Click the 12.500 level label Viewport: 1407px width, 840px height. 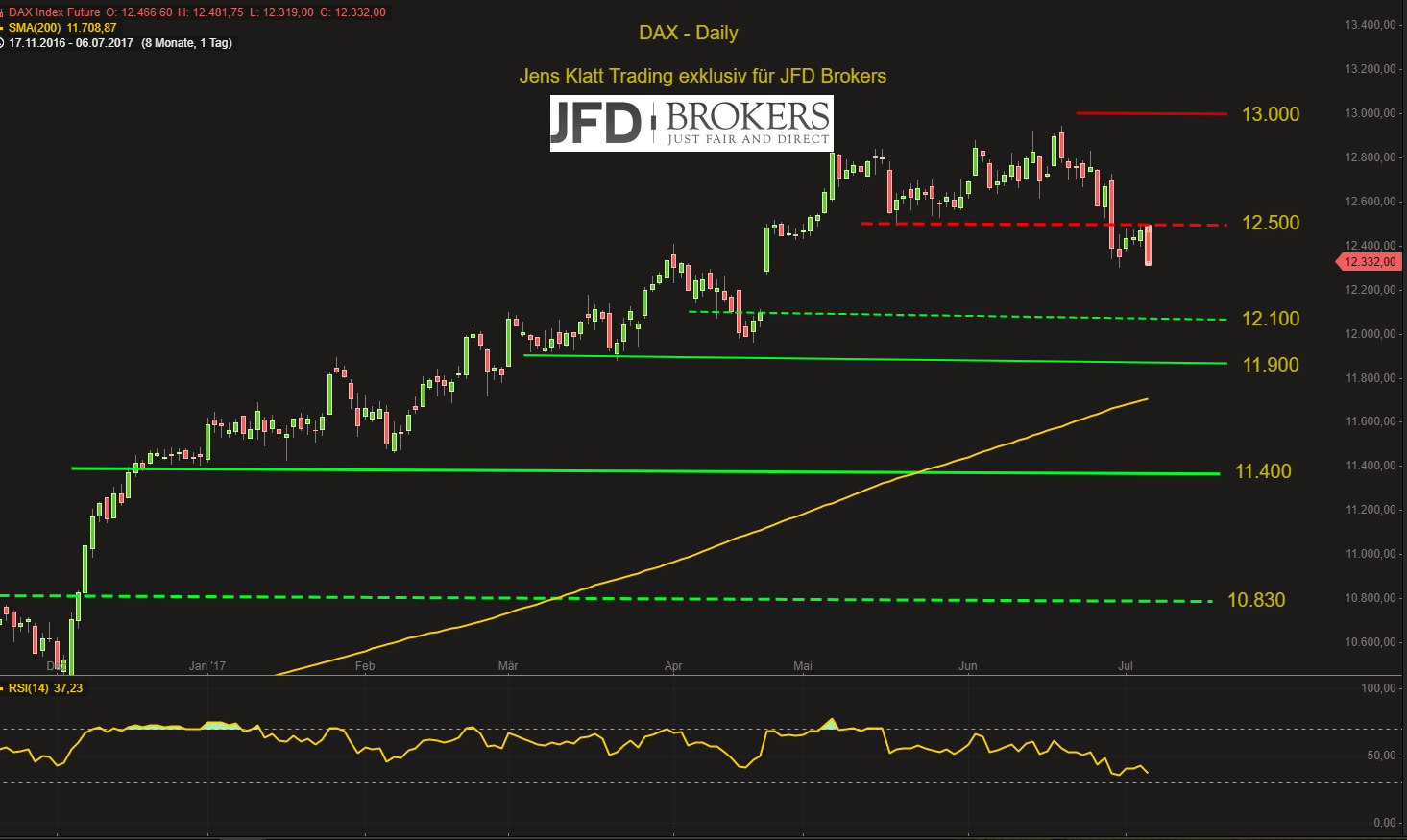(1271, 223)
